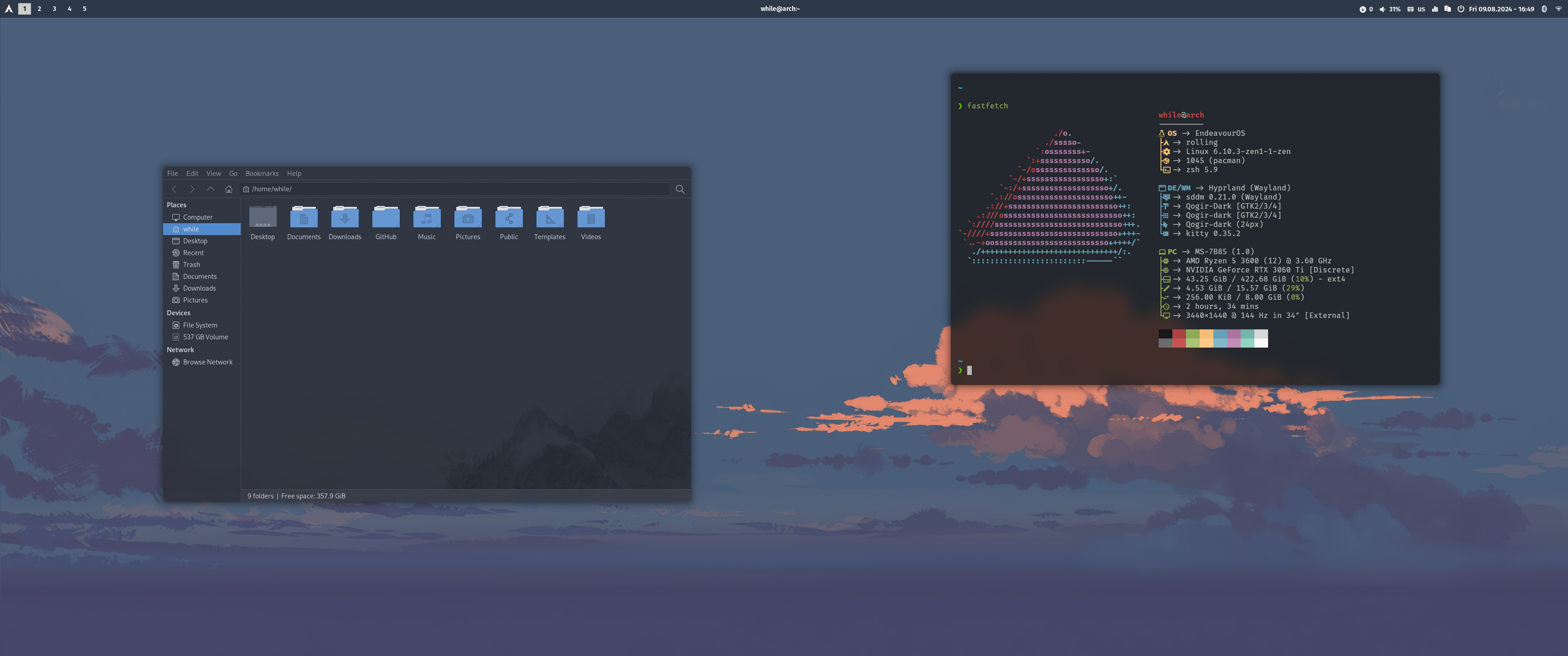
Task: Open the Bookmarks menu
Action: (262, 174)
